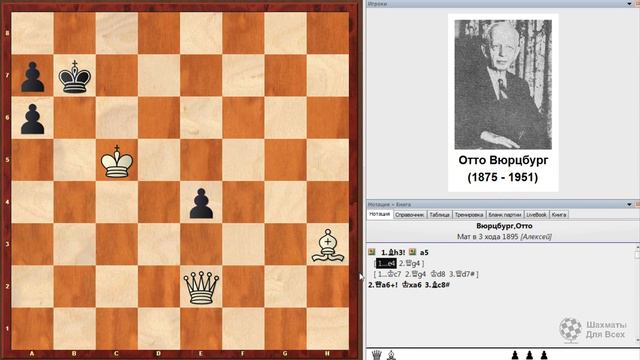Image resolution: width=640 pixels, height=360 pixels.
Task: Open the comment icon before move a5
Action: 412,252
